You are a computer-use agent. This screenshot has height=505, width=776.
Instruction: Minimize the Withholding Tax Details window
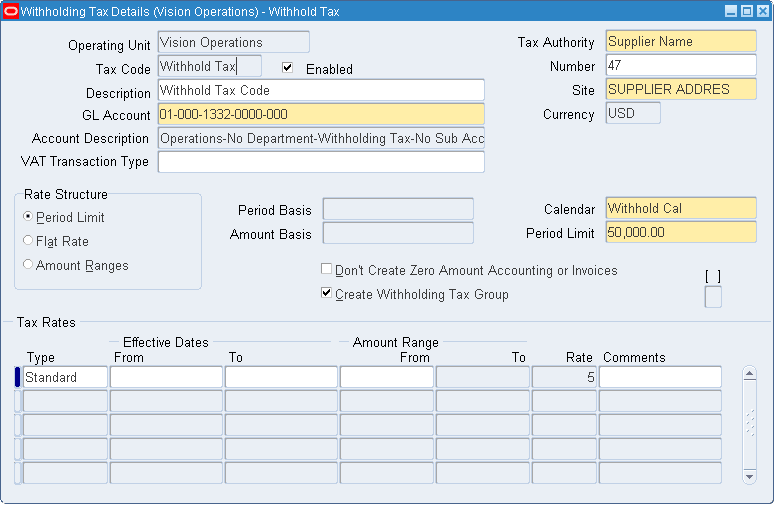[x=731, y=11]
